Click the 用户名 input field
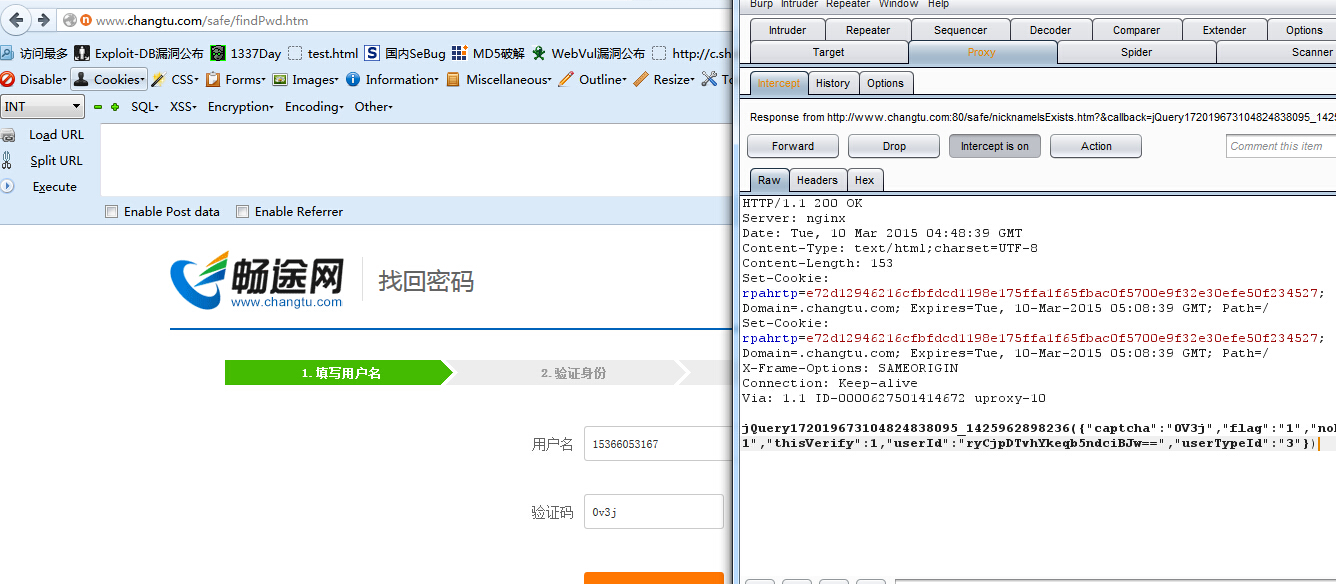The width and height of the screenshot is (1336, 584). pos(658,443)
